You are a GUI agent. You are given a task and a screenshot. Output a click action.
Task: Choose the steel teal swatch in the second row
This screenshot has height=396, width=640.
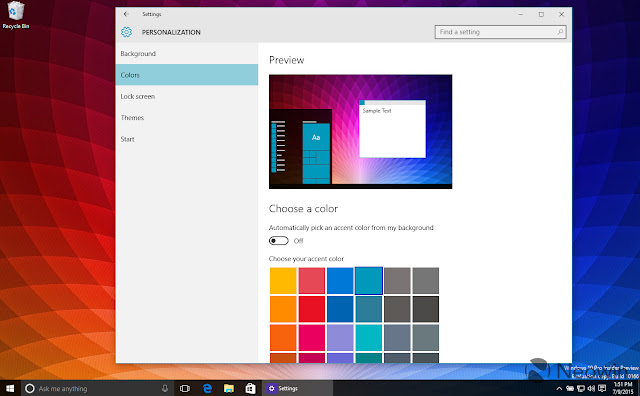[x=369, y=309]
